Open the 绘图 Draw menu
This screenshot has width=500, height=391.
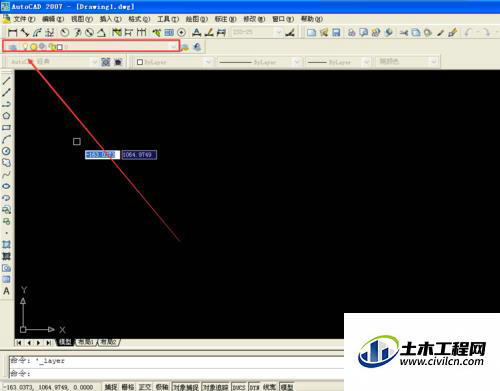(197, 19)
